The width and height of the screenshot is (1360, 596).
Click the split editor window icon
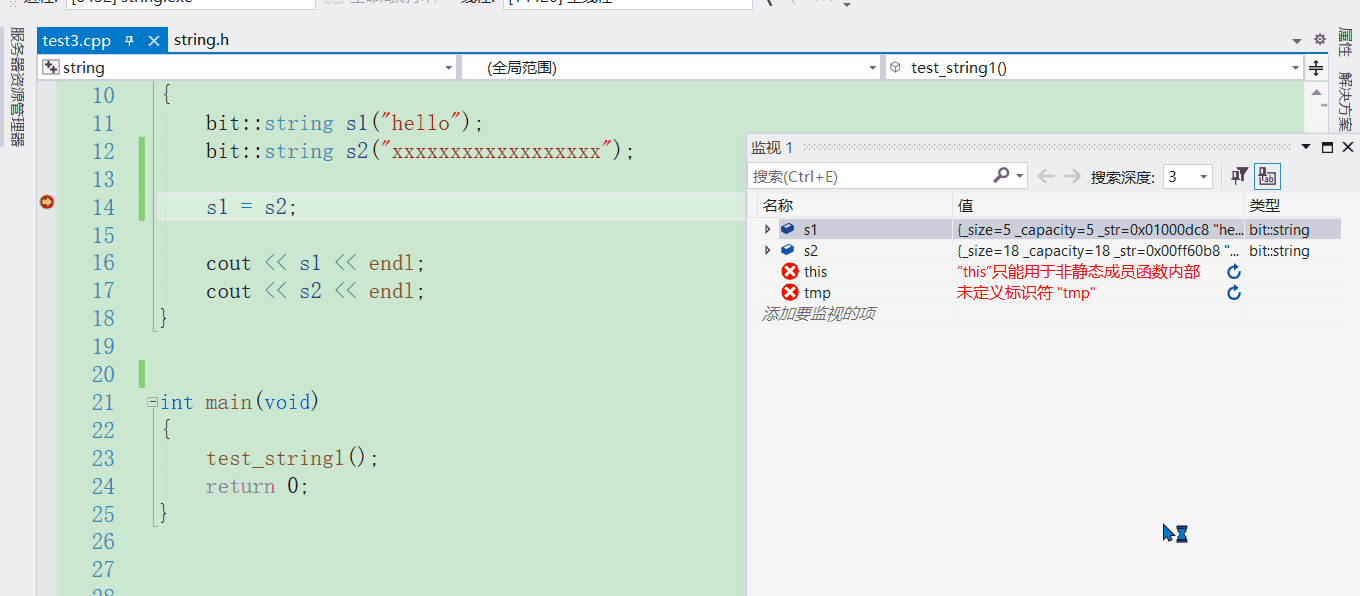(1316, 68)
